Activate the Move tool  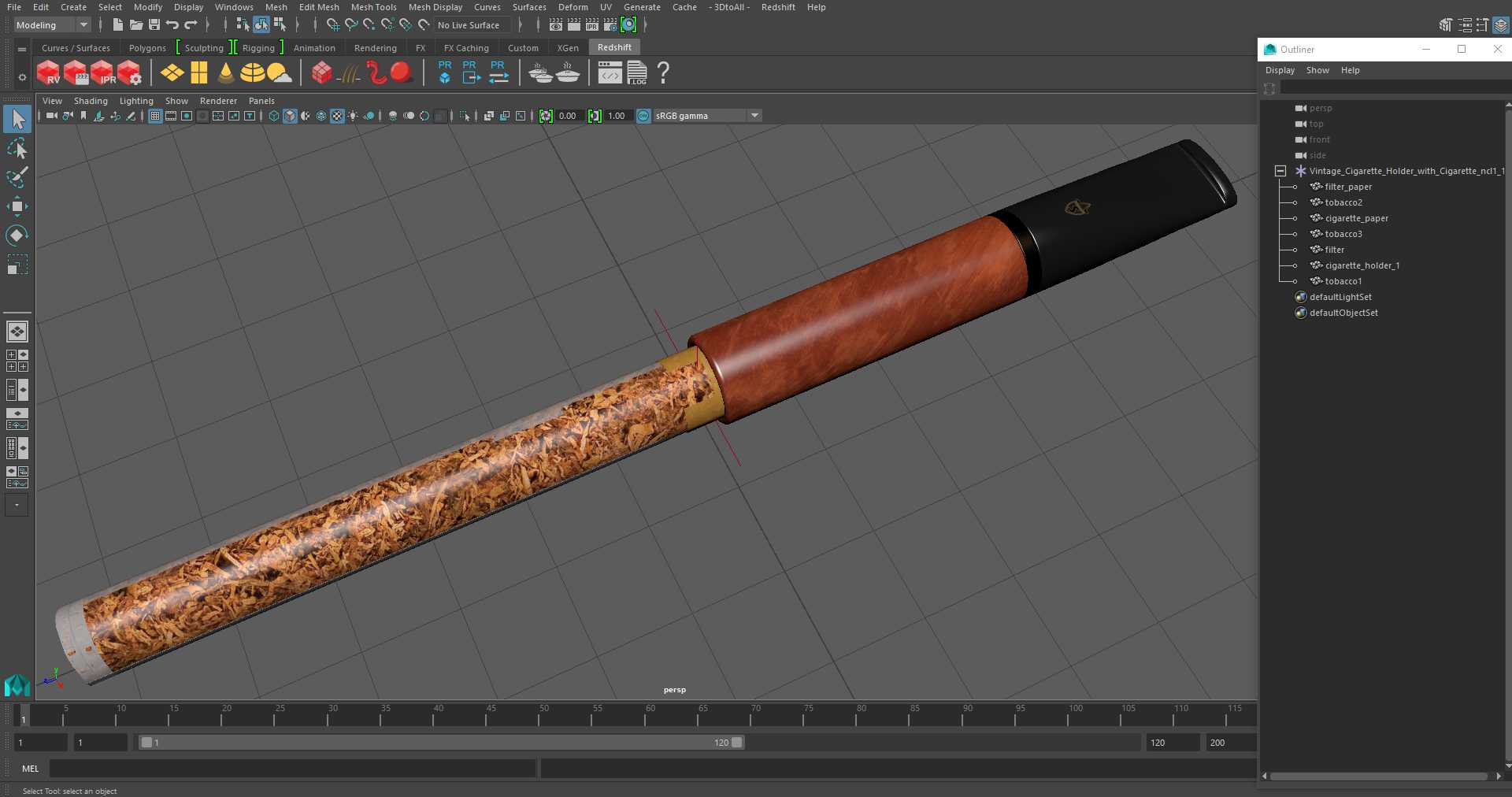click(17, 206)
